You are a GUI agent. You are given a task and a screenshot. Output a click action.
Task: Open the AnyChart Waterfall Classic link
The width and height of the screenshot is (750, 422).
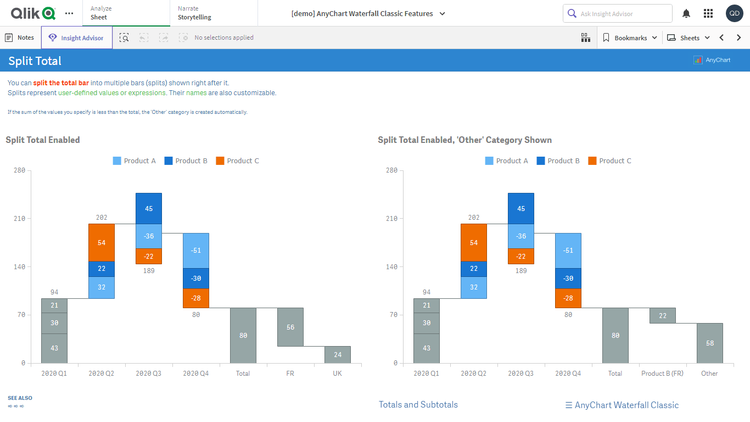pos(621,405)
